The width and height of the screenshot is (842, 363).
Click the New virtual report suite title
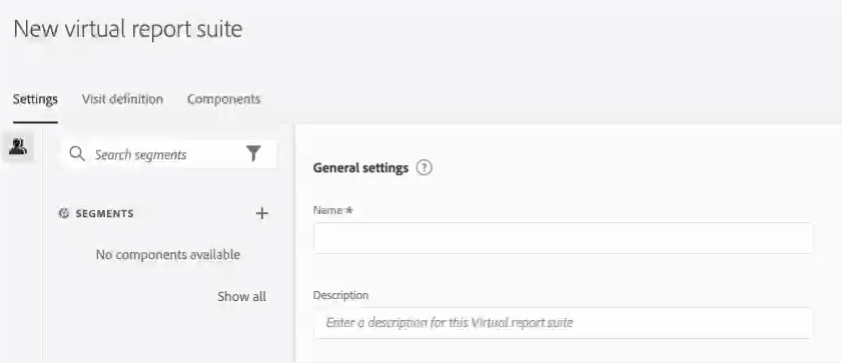(x=128, y=29)
